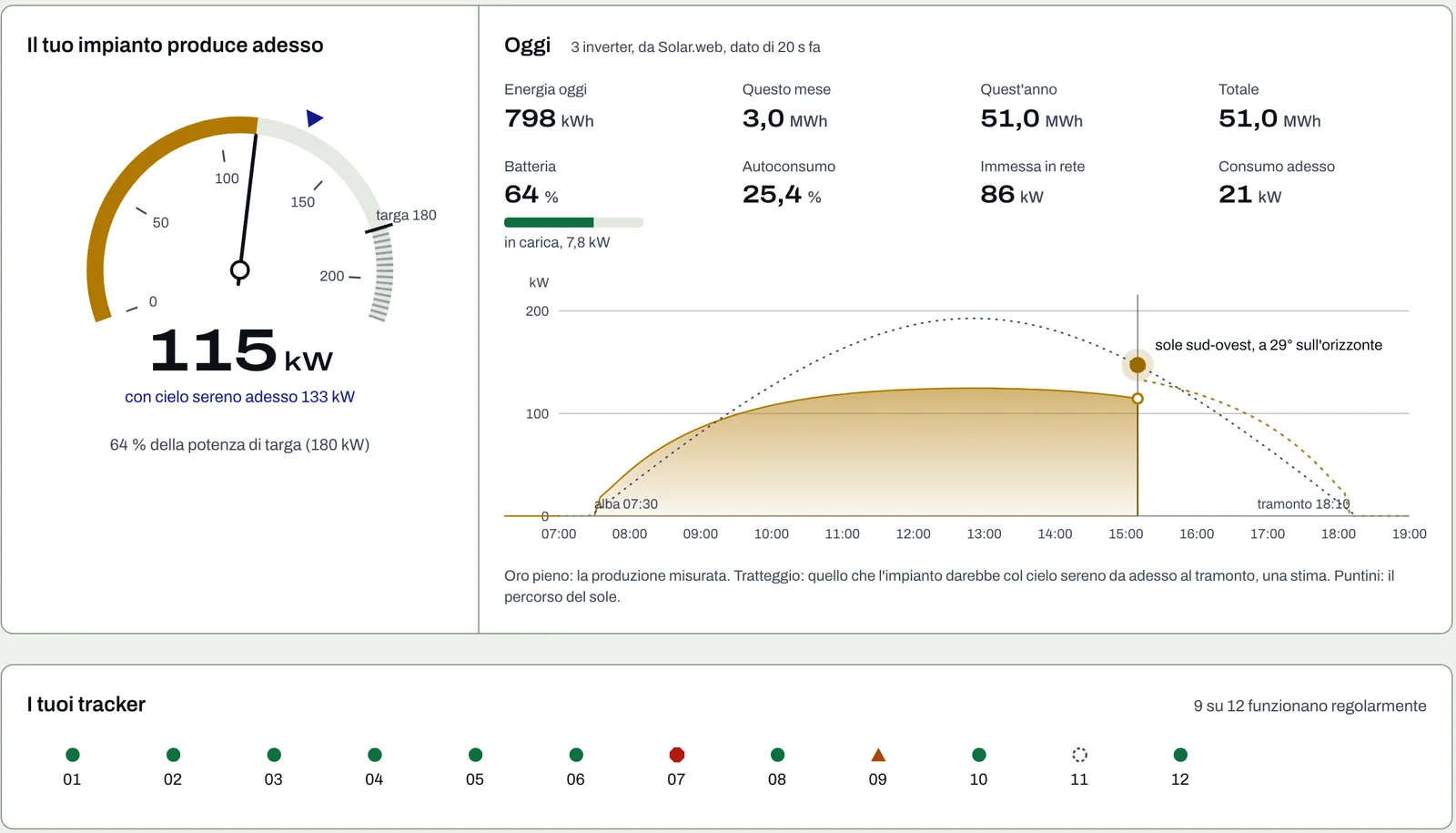Click tracker 02 green status dot
Viewport: 1456px width, 833px height.
tap(173, 755)
